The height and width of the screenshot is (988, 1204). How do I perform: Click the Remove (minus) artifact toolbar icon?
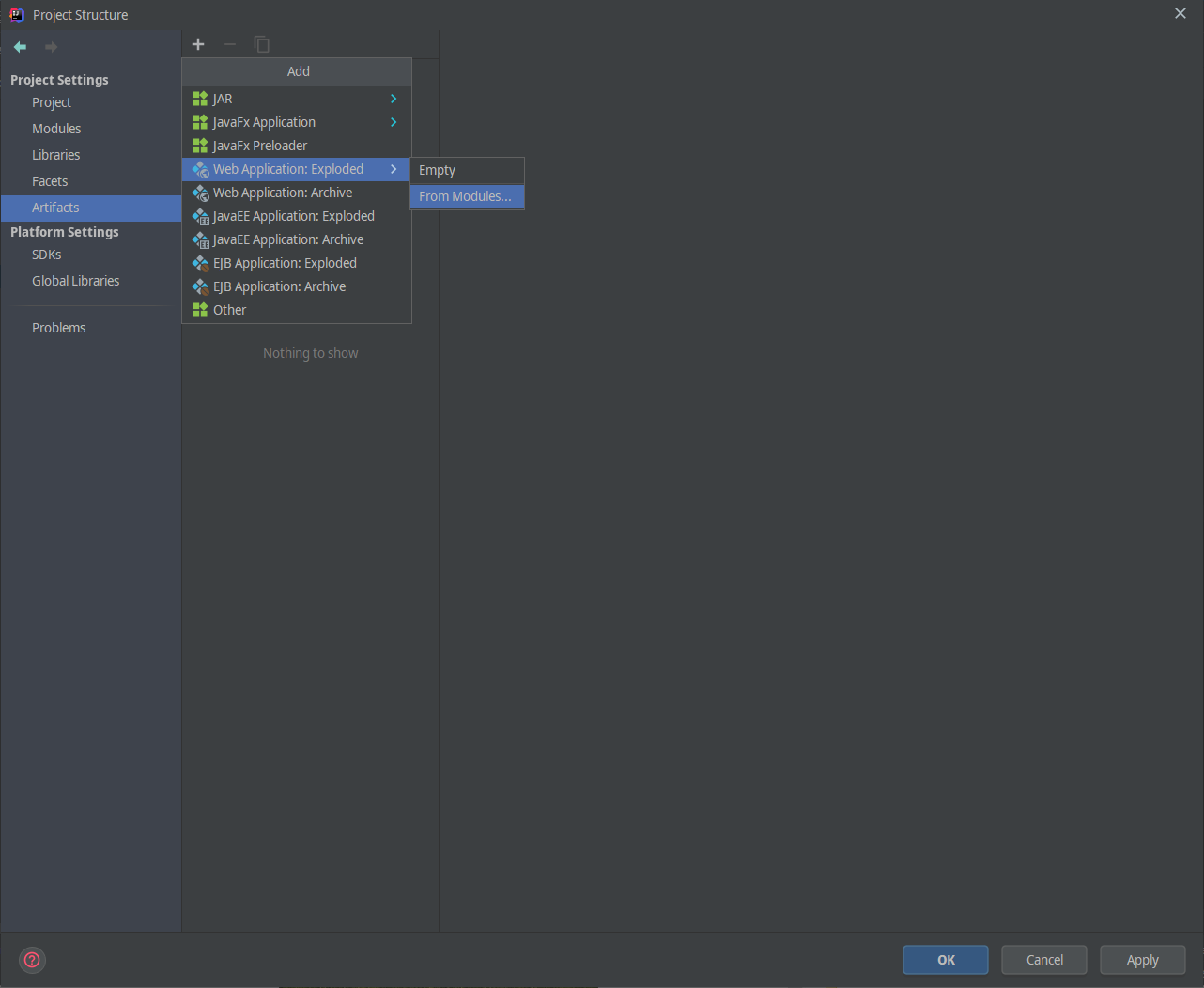coord(230,44)
